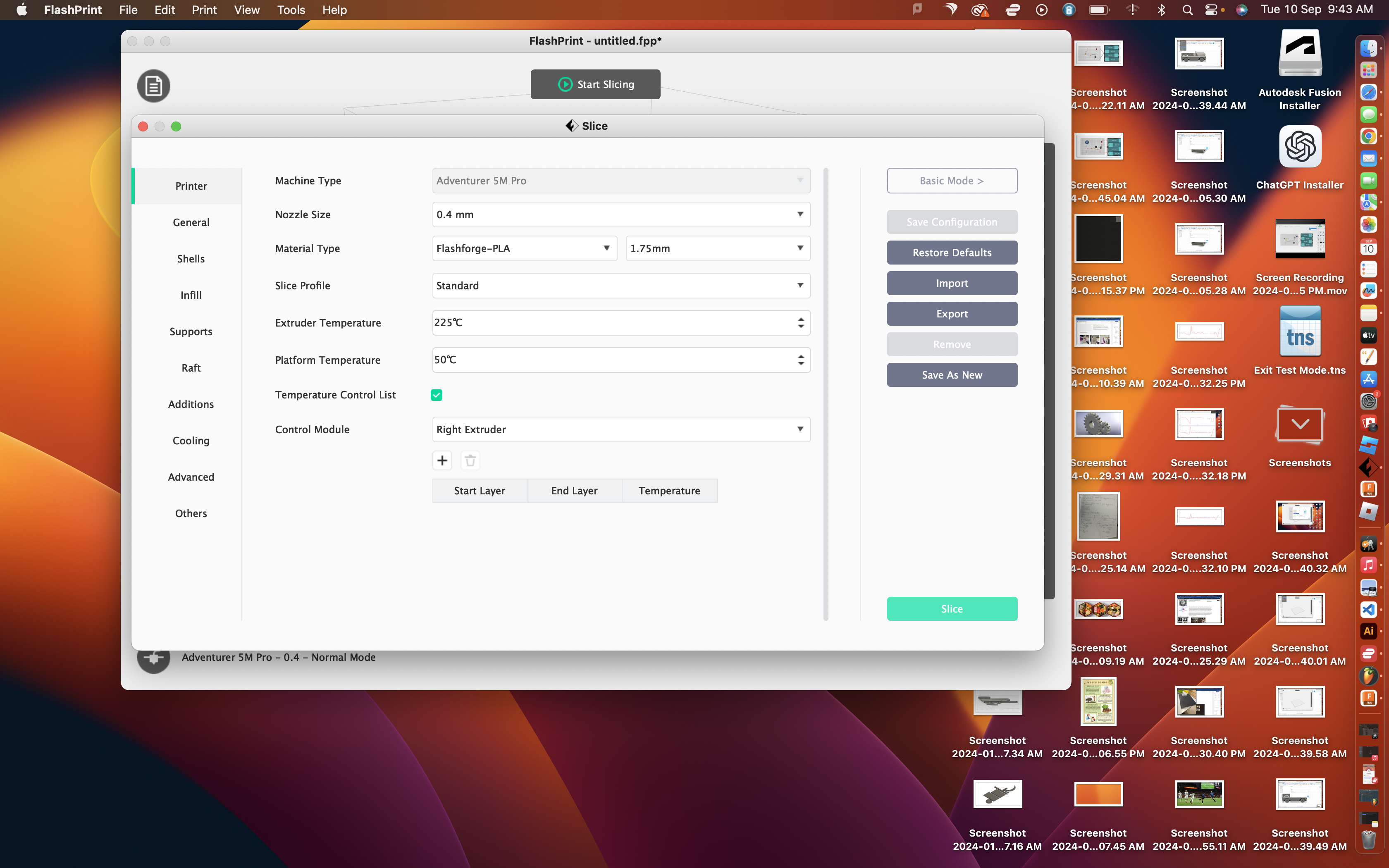The height and width of the screenshot is (868, 1389).
Task: Open the Supports tab
Action: (191, 332)
